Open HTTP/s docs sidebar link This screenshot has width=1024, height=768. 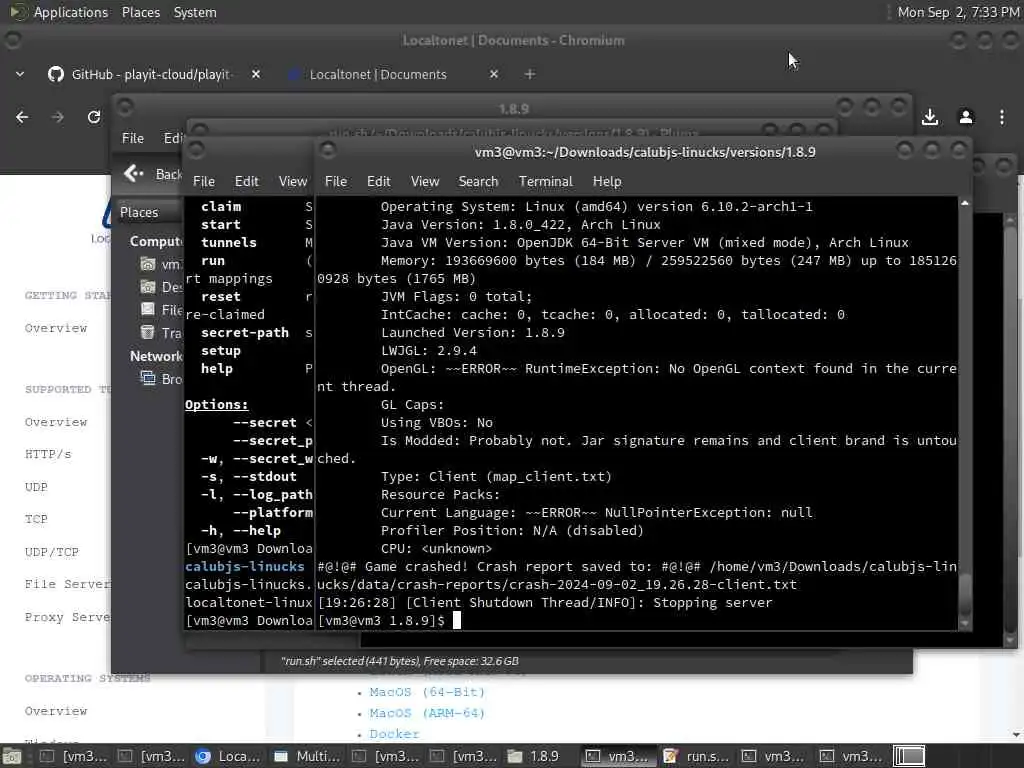point(48,455)
